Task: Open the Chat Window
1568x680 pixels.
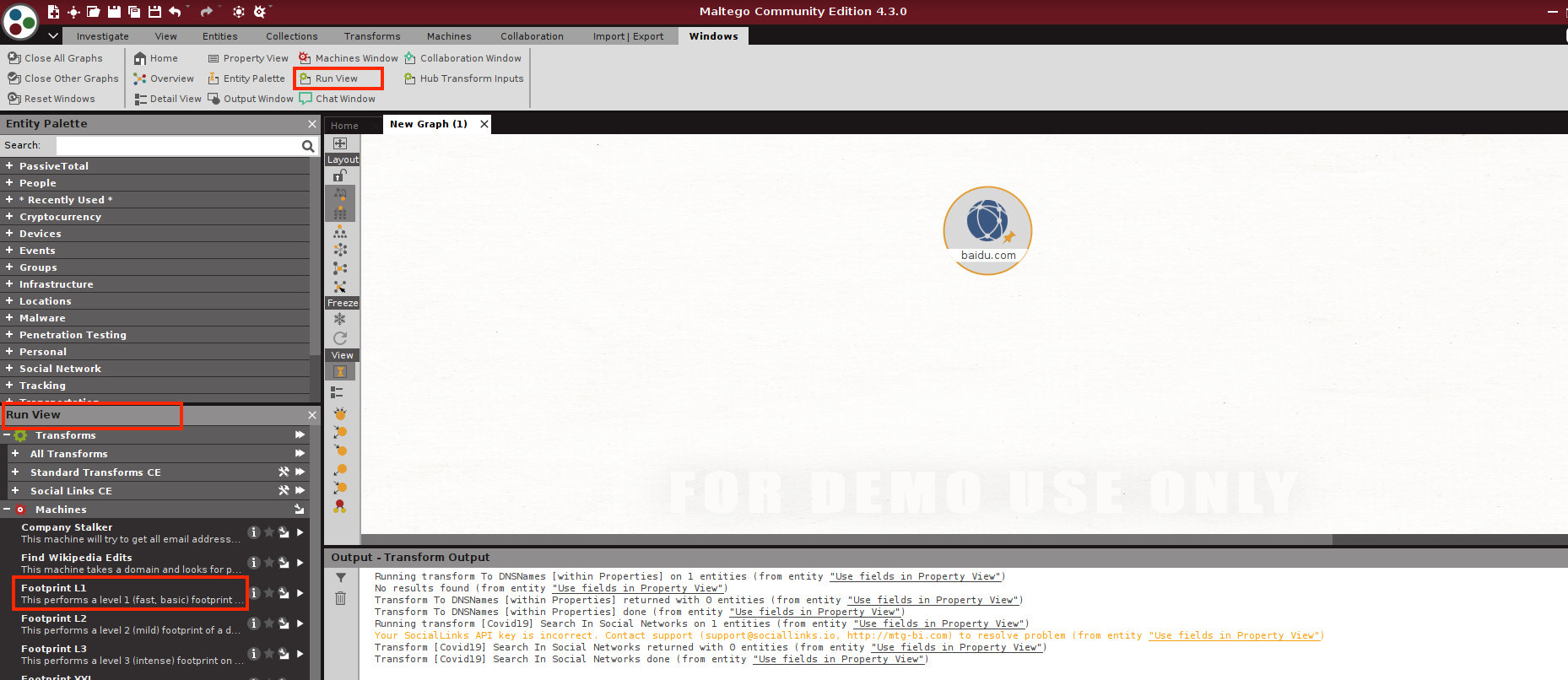Action: pos(338,99)
